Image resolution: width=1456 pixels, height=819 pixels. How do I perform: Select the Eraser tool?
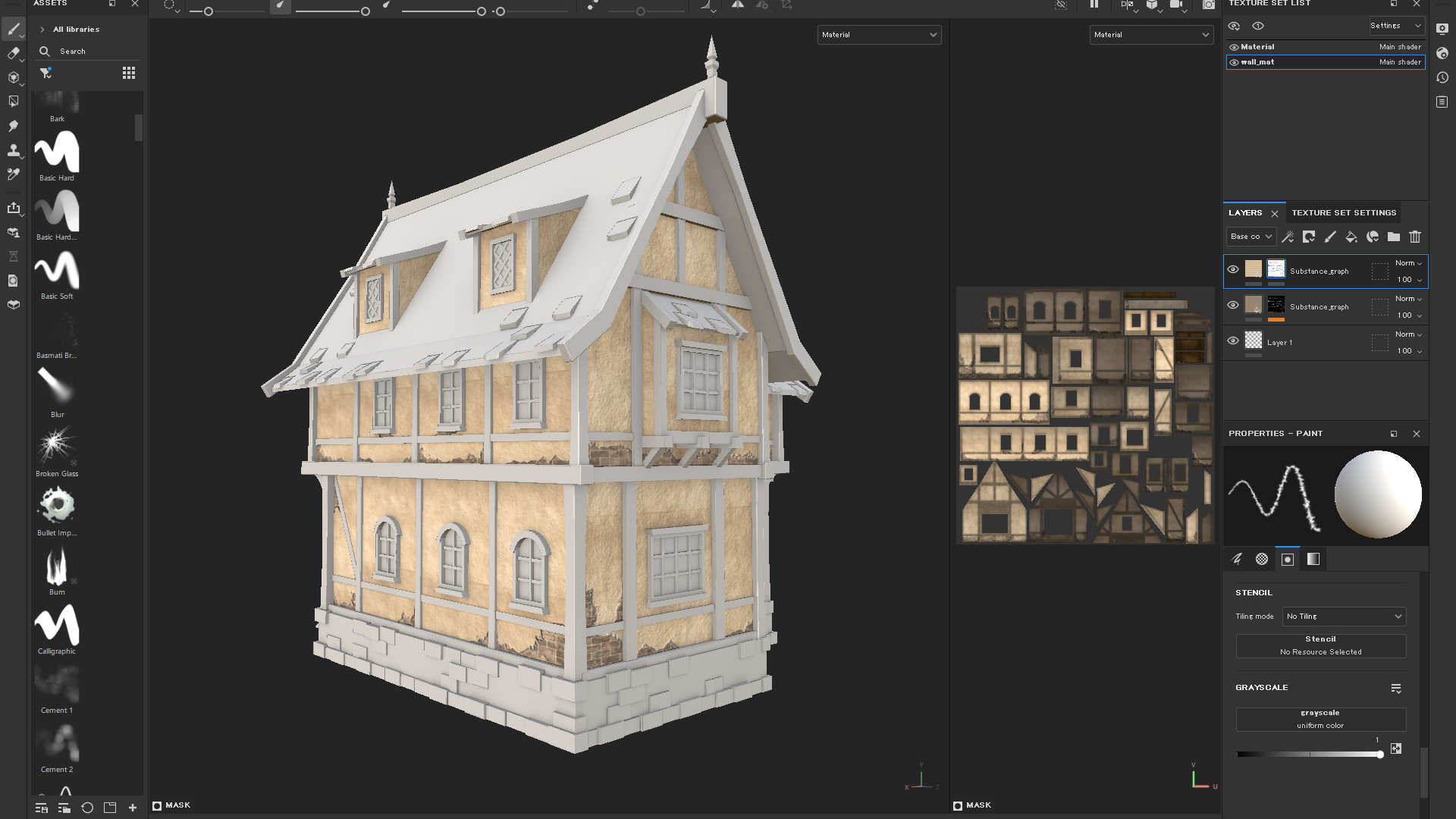point(13,53)
